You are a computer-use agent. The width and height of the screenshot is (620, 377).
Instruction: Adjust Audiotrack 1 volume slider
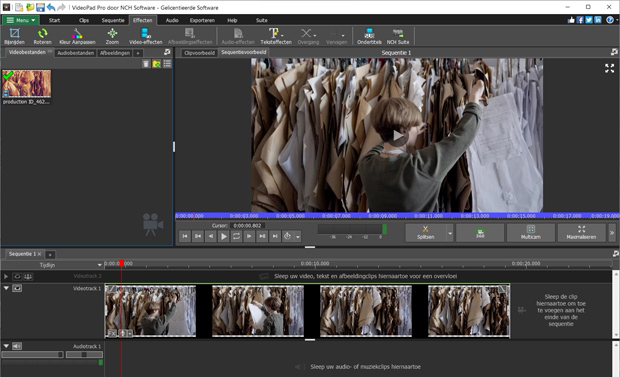[32, 354]
